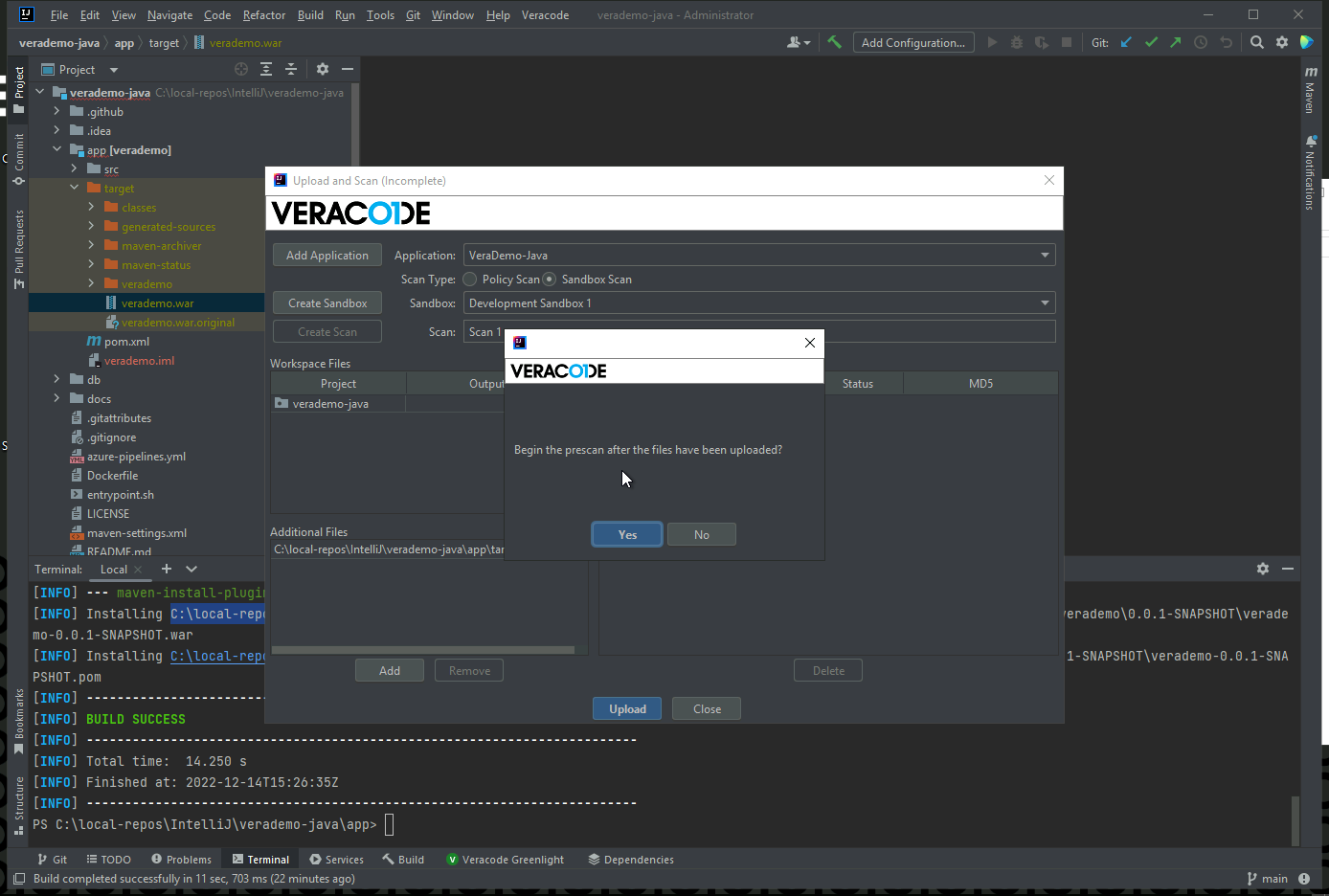Open Project panel options gear
The image size is (1329, 896).
click(x=323, y=69)
